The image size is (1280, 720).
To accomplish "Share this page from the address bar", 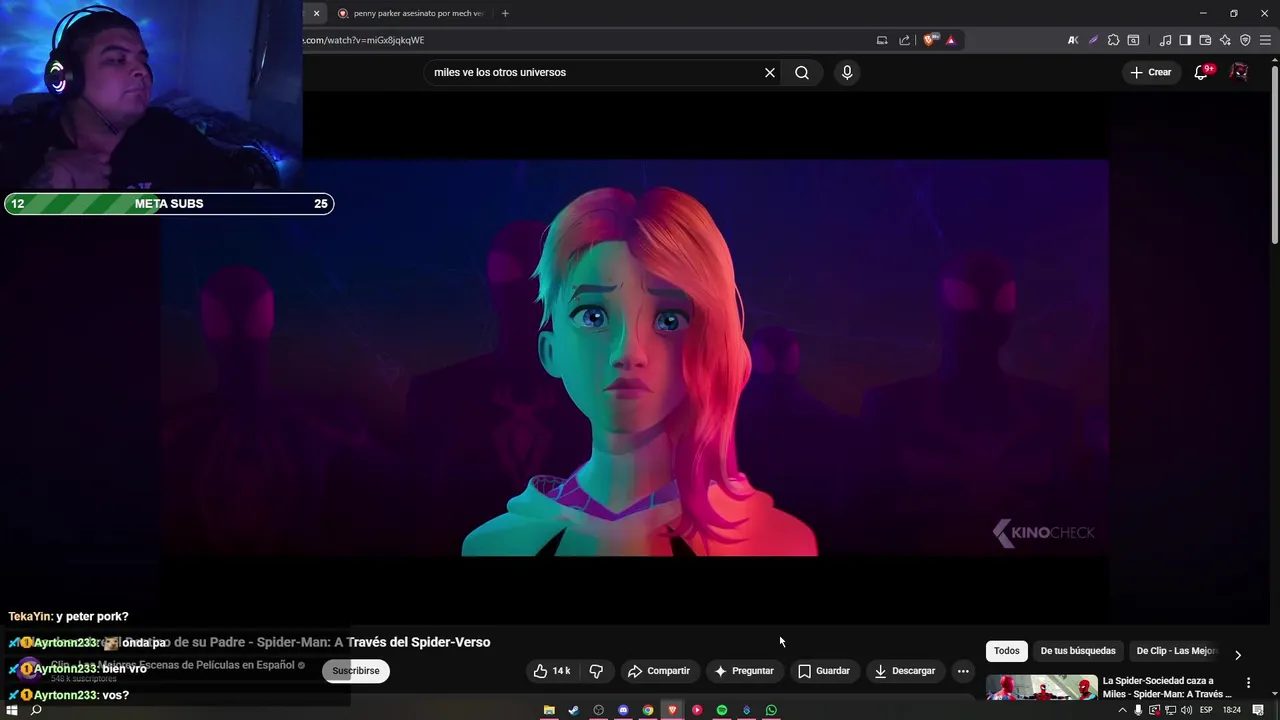I will [x=905, y=40].
